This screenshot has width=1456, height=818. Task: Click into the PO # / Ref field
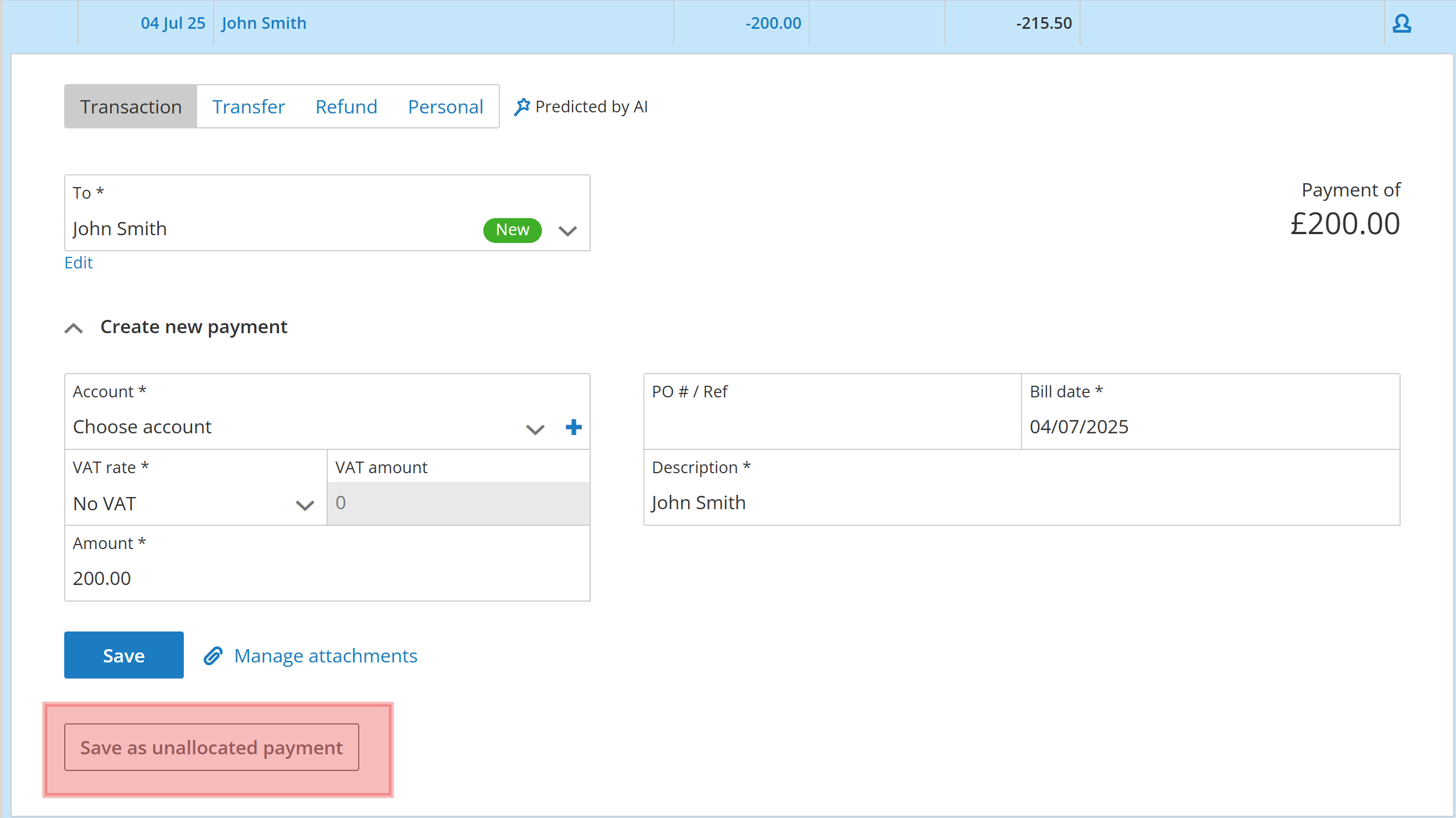831,427
